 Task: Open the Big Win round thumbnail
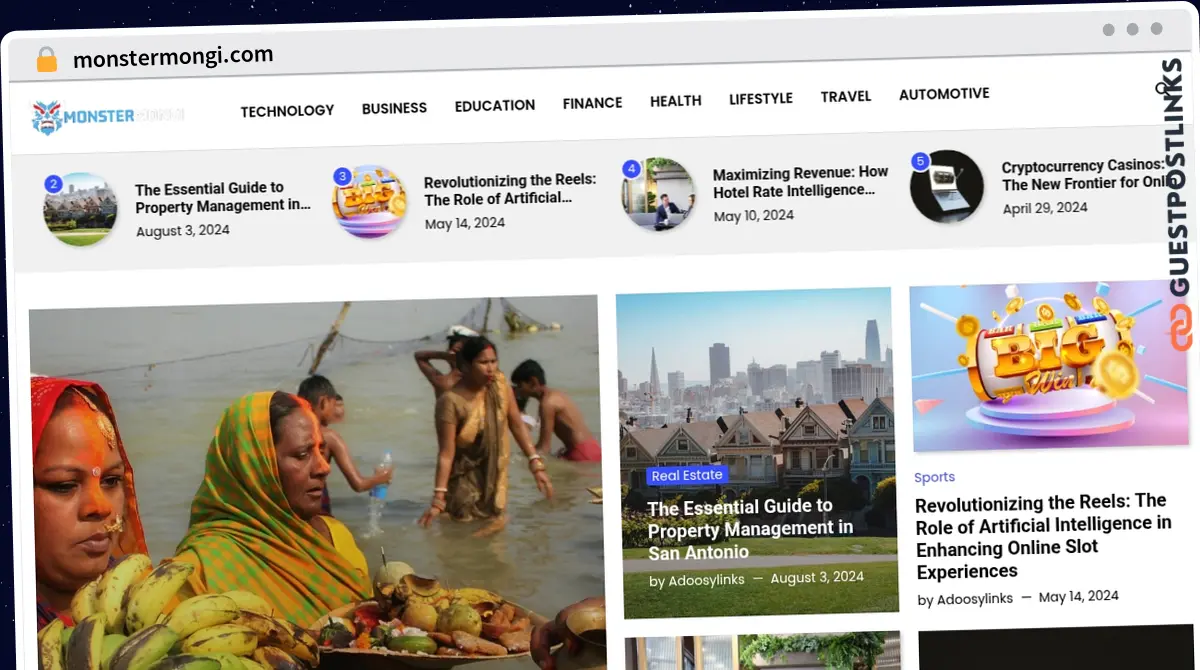[x=369, y=201]
